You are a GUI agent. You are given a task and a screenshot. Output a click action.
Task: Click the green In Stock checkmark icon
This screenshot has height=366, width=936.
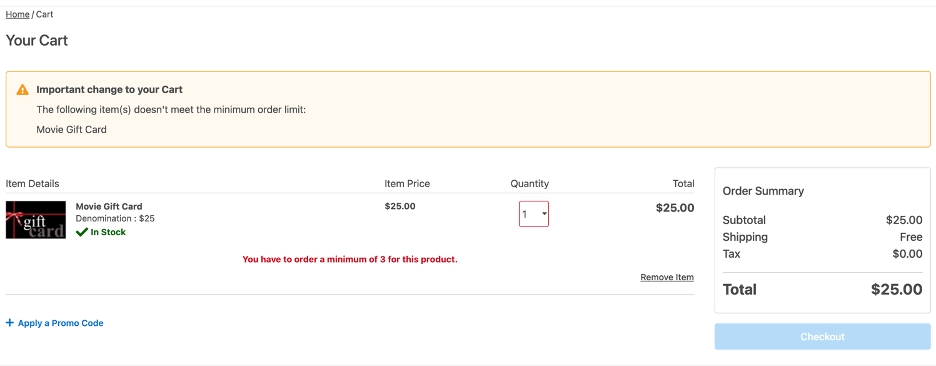[x=82, y=232]
